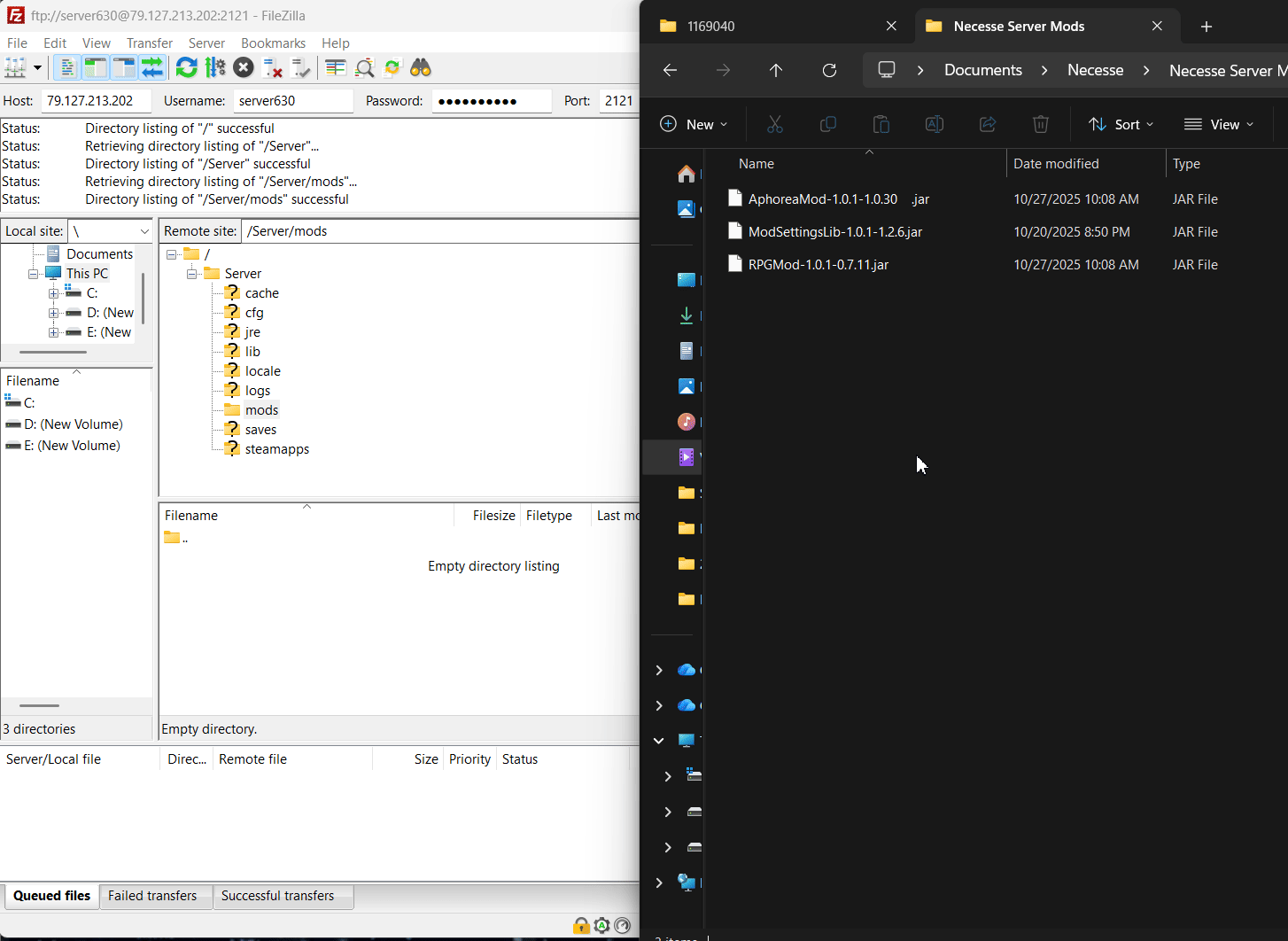Open the FileZilla Site Manager
Viewport: 1288px width, 941px height.
(x=15, y=68)
